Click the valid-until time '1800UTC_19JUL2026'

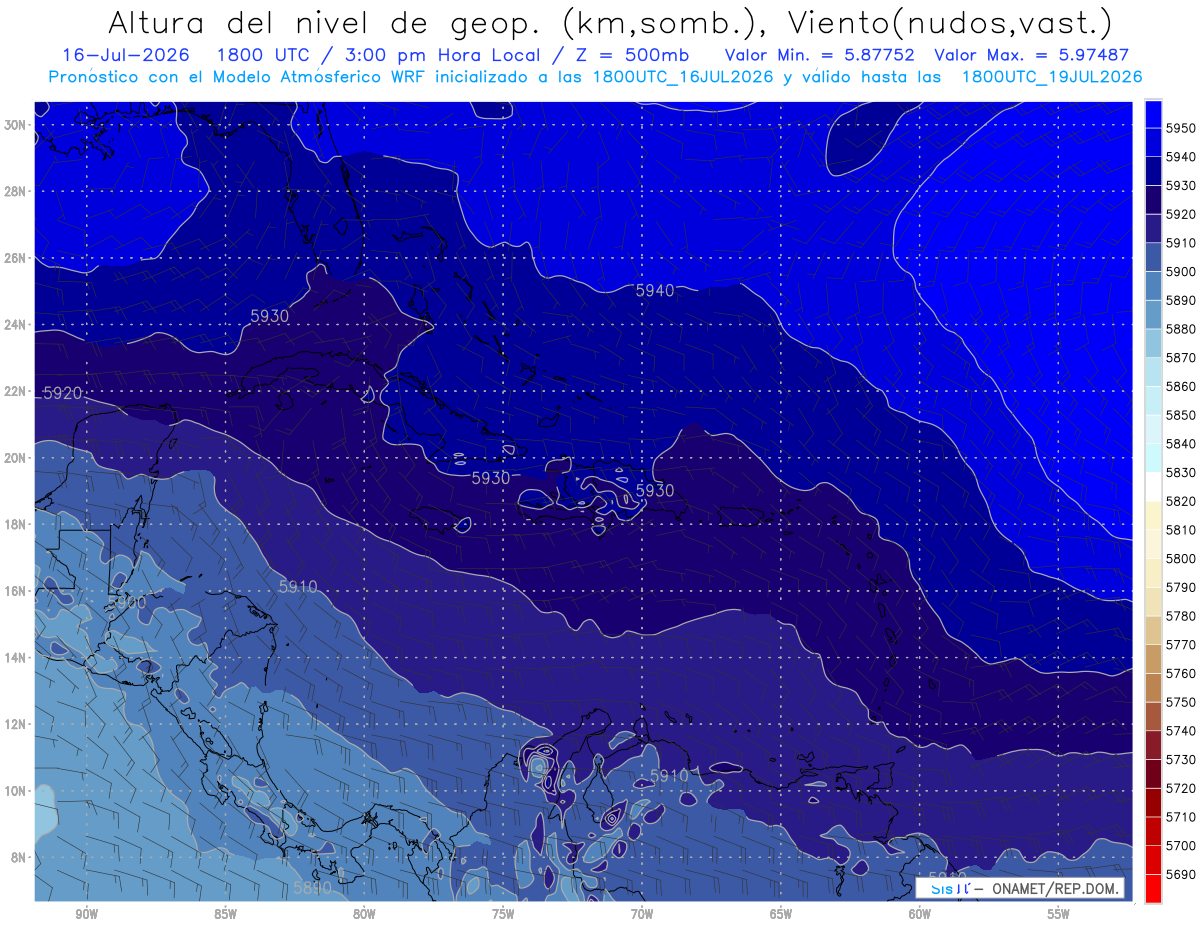click(1052, 77)
